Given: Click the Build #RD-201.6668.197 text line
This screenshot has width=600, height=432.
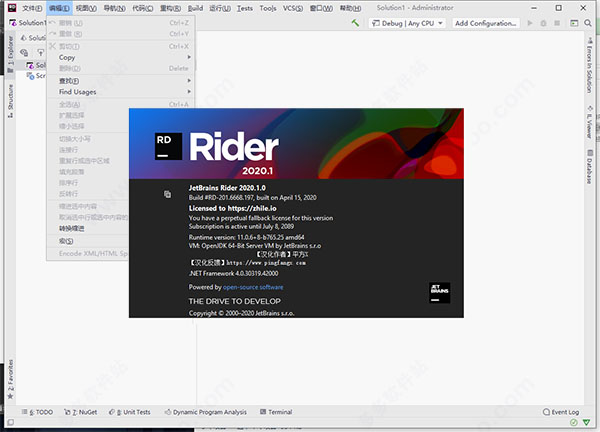Looking at the screenshot, I should click(253, 197).
